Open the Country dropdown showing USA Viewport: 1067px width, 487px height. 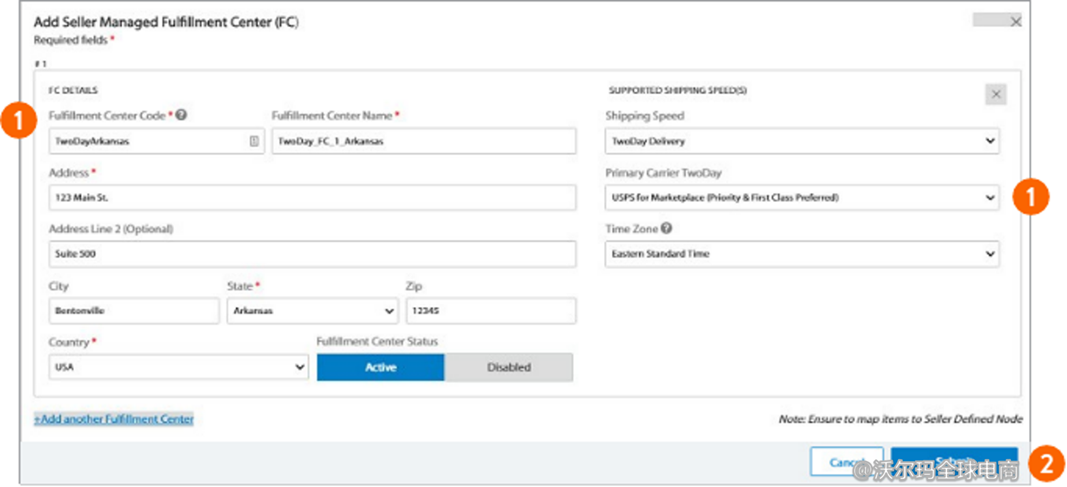point(178,367)
